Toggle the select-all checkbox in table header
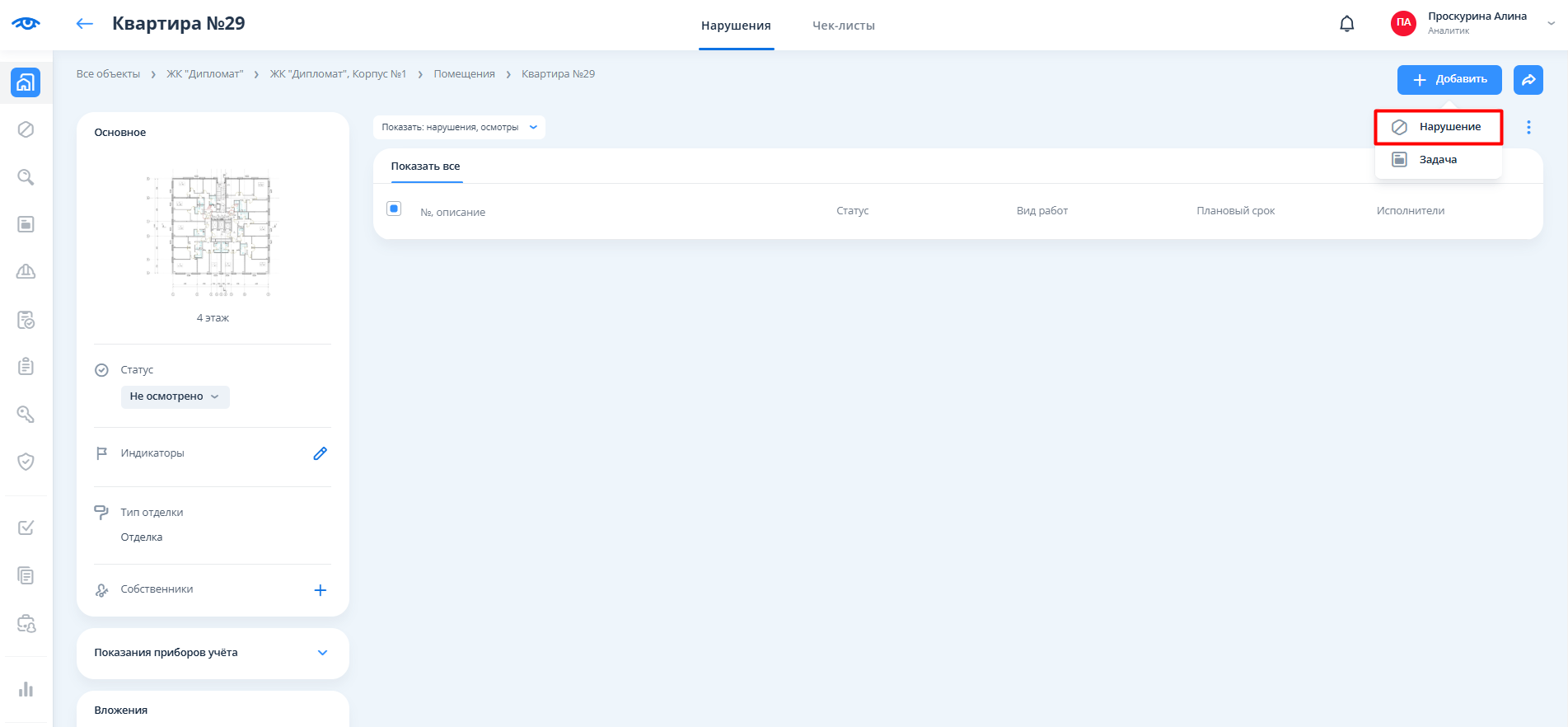The height and width of the screenshot is (727, 1568). 394,209
